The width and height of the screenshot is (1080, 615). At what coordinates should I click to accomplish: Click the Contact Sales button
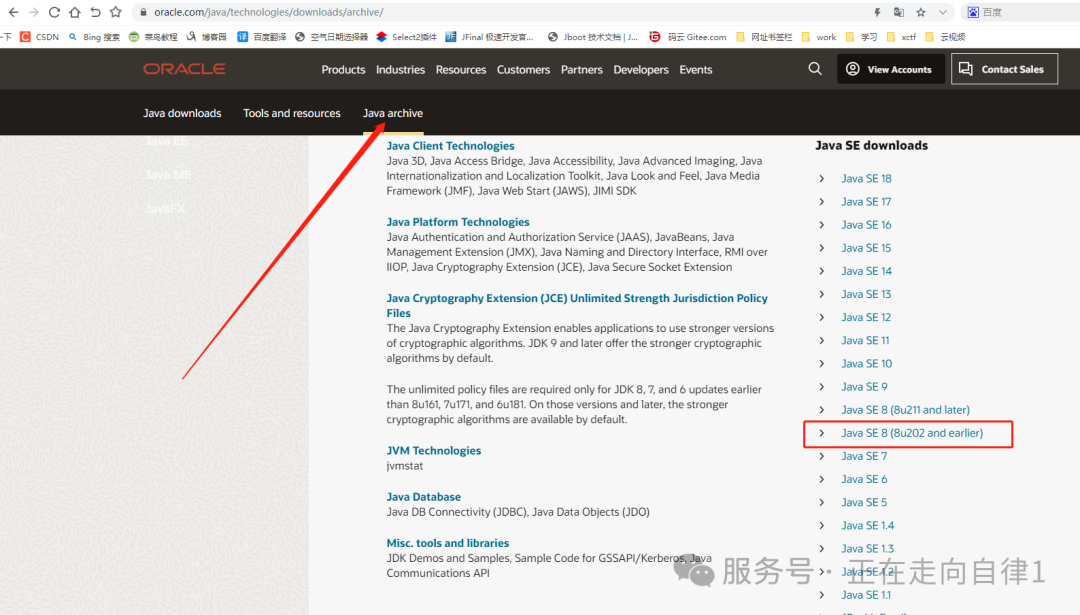(x=1003, y=69)
